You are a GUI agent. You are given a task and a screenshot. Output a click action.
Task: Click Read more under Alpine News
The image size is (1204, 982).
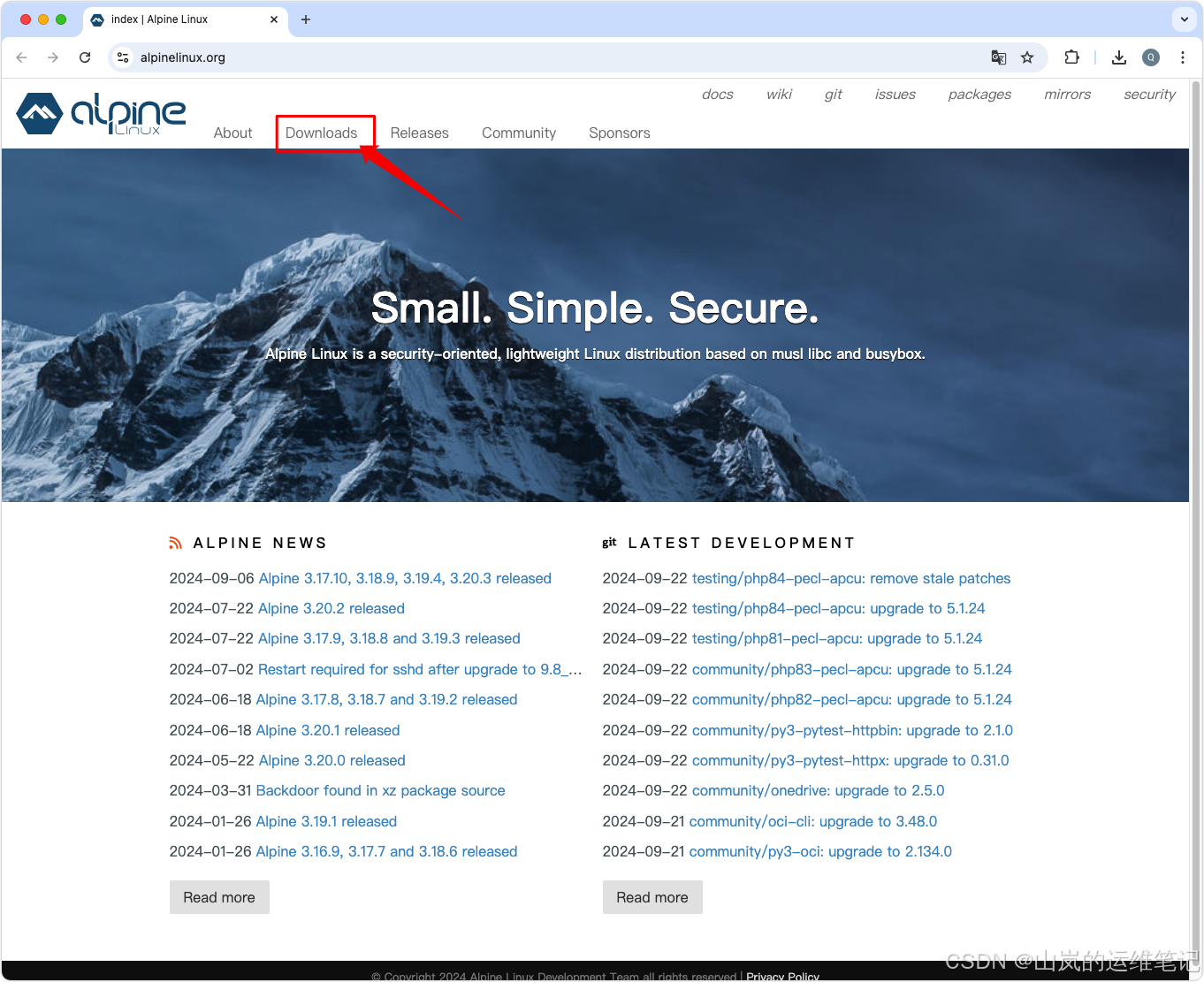pyautogui.click(x=219, y=897)
